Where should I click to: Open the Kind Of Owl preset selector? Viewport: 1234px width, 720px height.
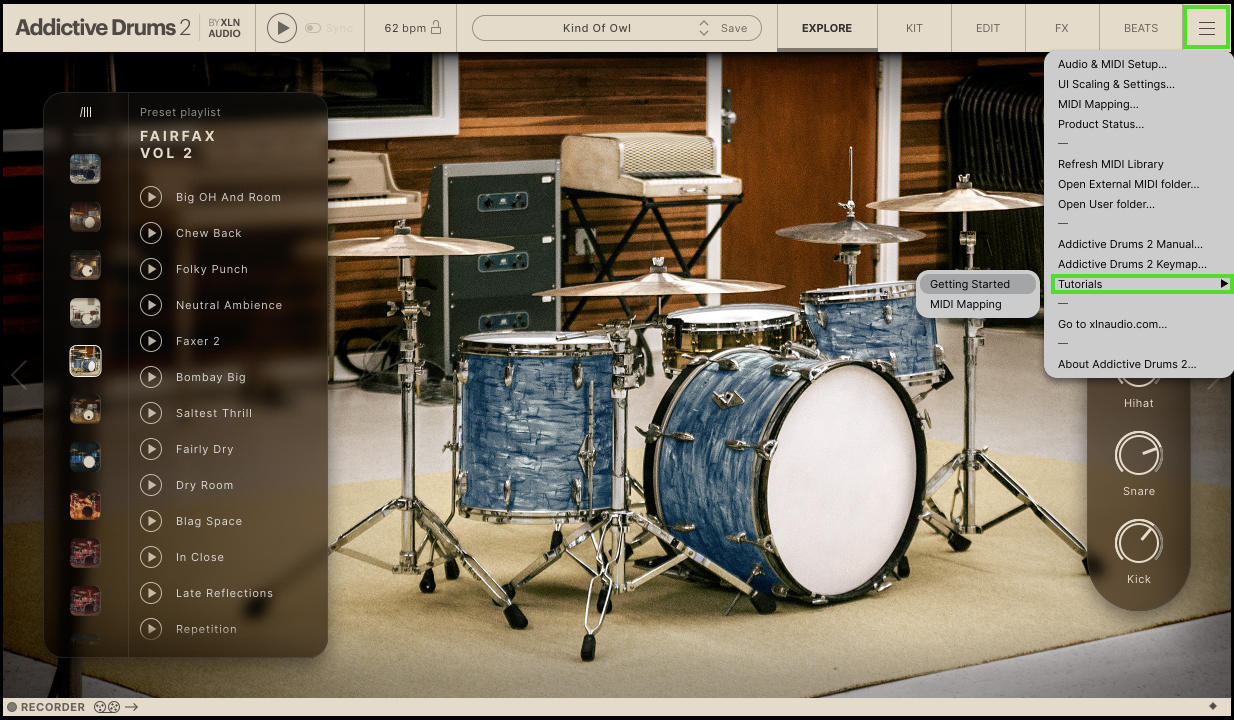(597, 28)
